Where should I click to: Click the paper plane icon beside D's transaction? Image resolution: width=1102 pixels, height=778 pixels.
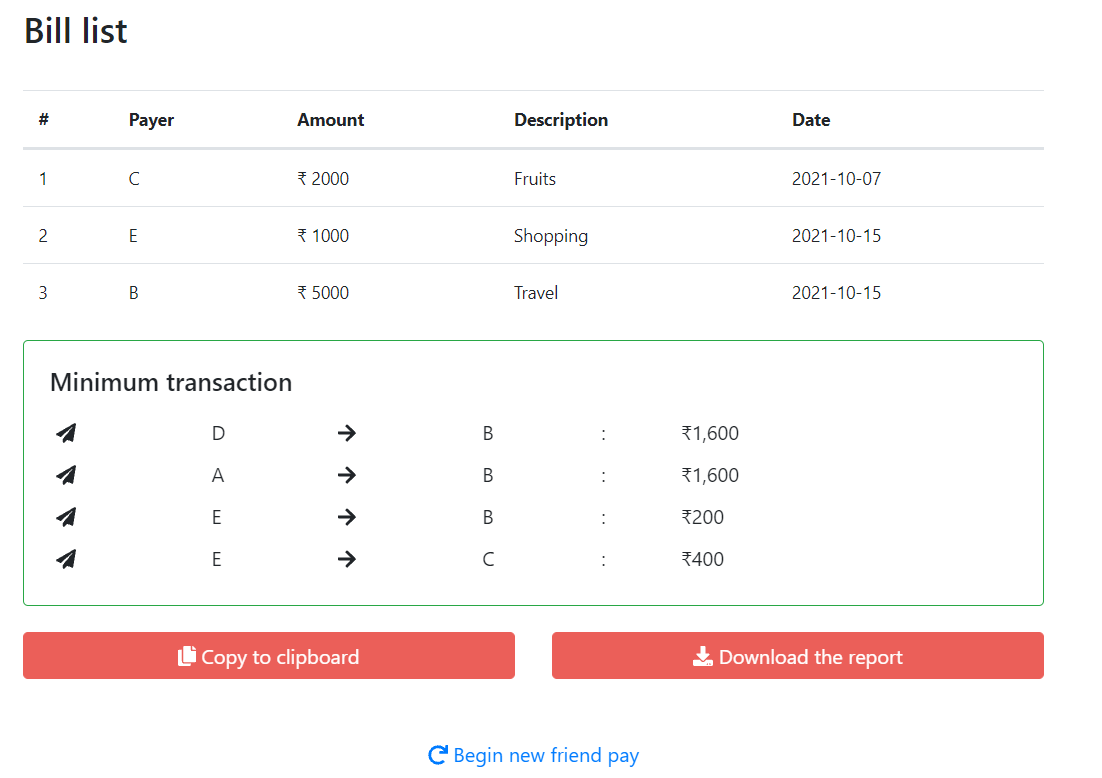[65, 433]
